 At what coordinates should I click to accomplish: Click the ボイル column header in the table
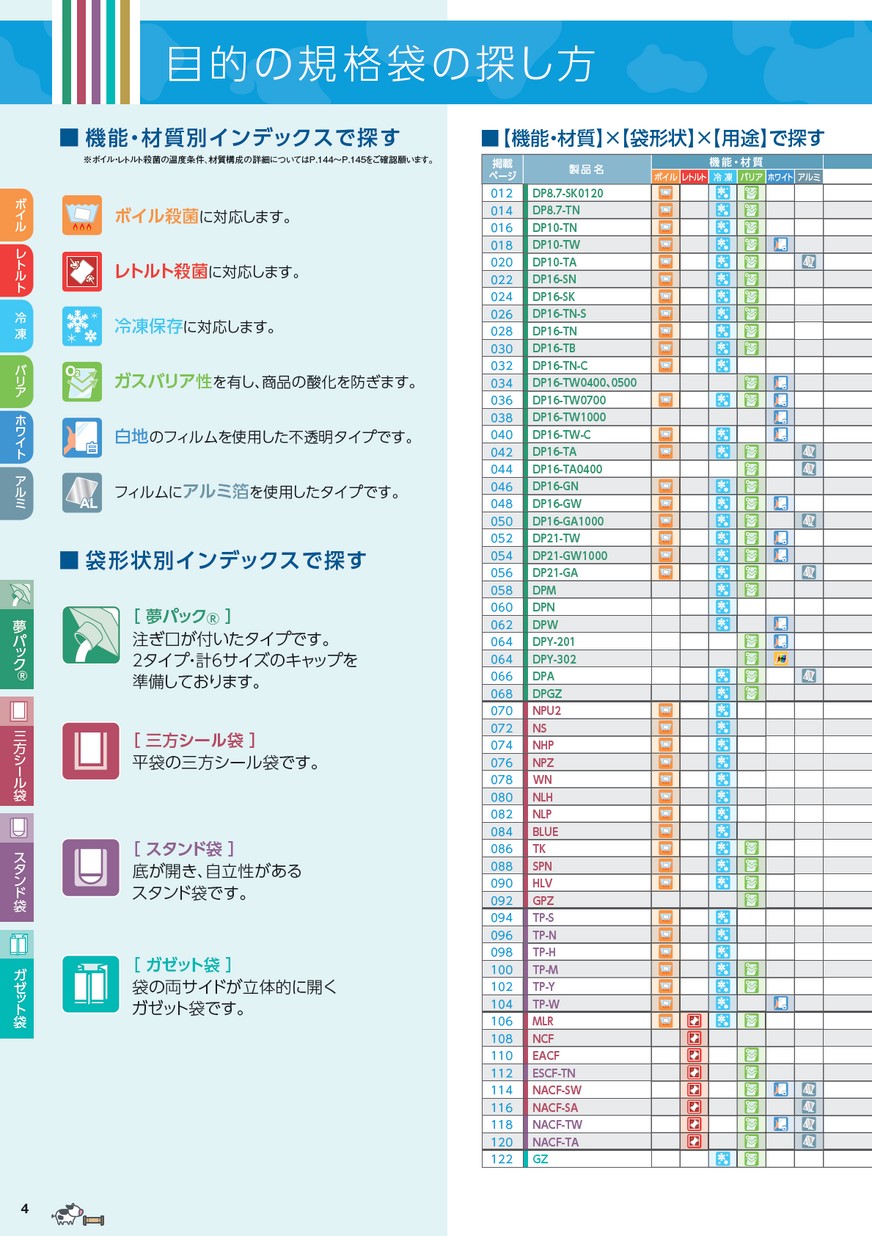click(x=665, y=177)
